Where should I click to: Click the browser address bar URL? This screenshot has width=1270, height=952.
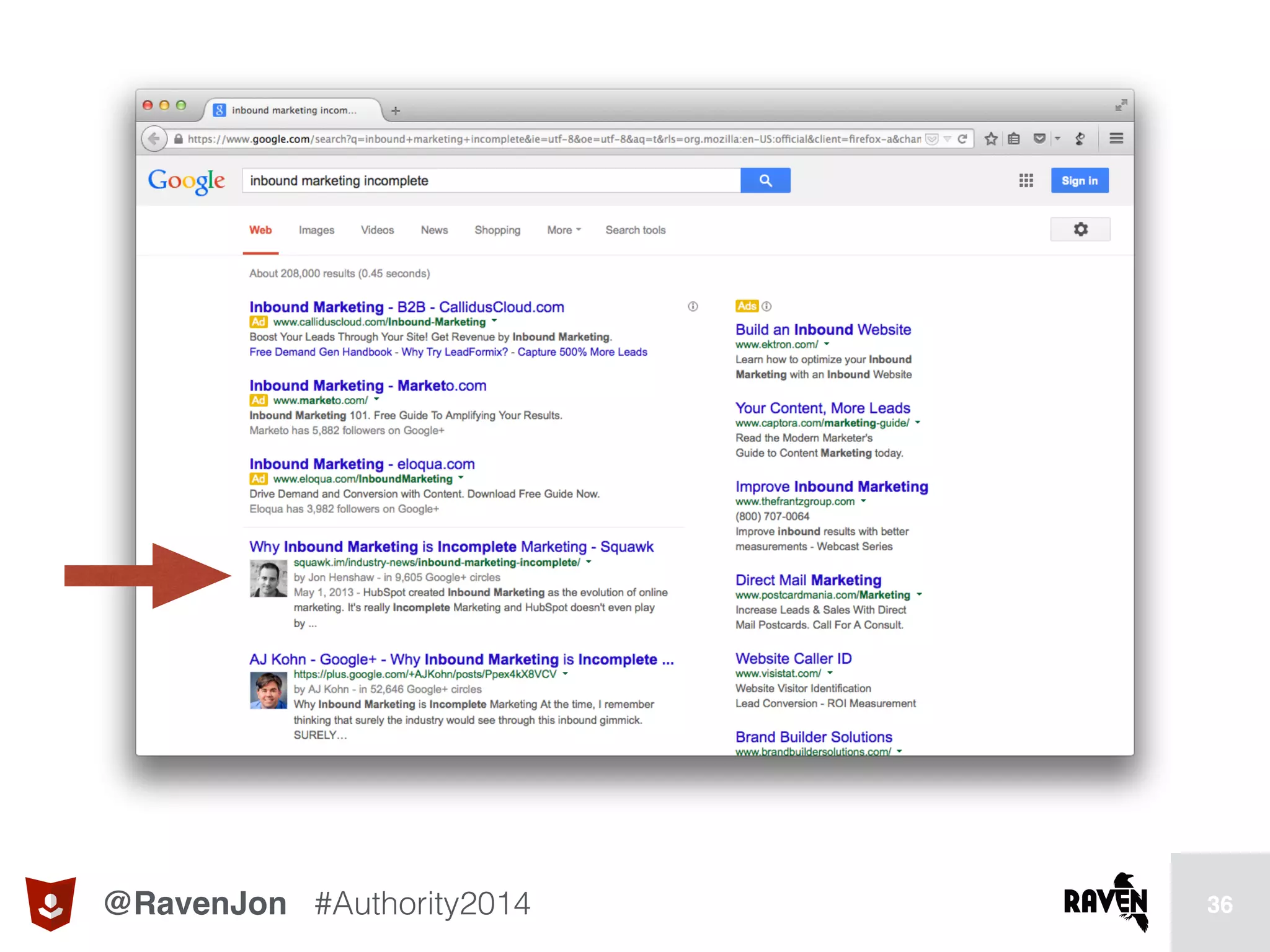click(x=554, y=139)
